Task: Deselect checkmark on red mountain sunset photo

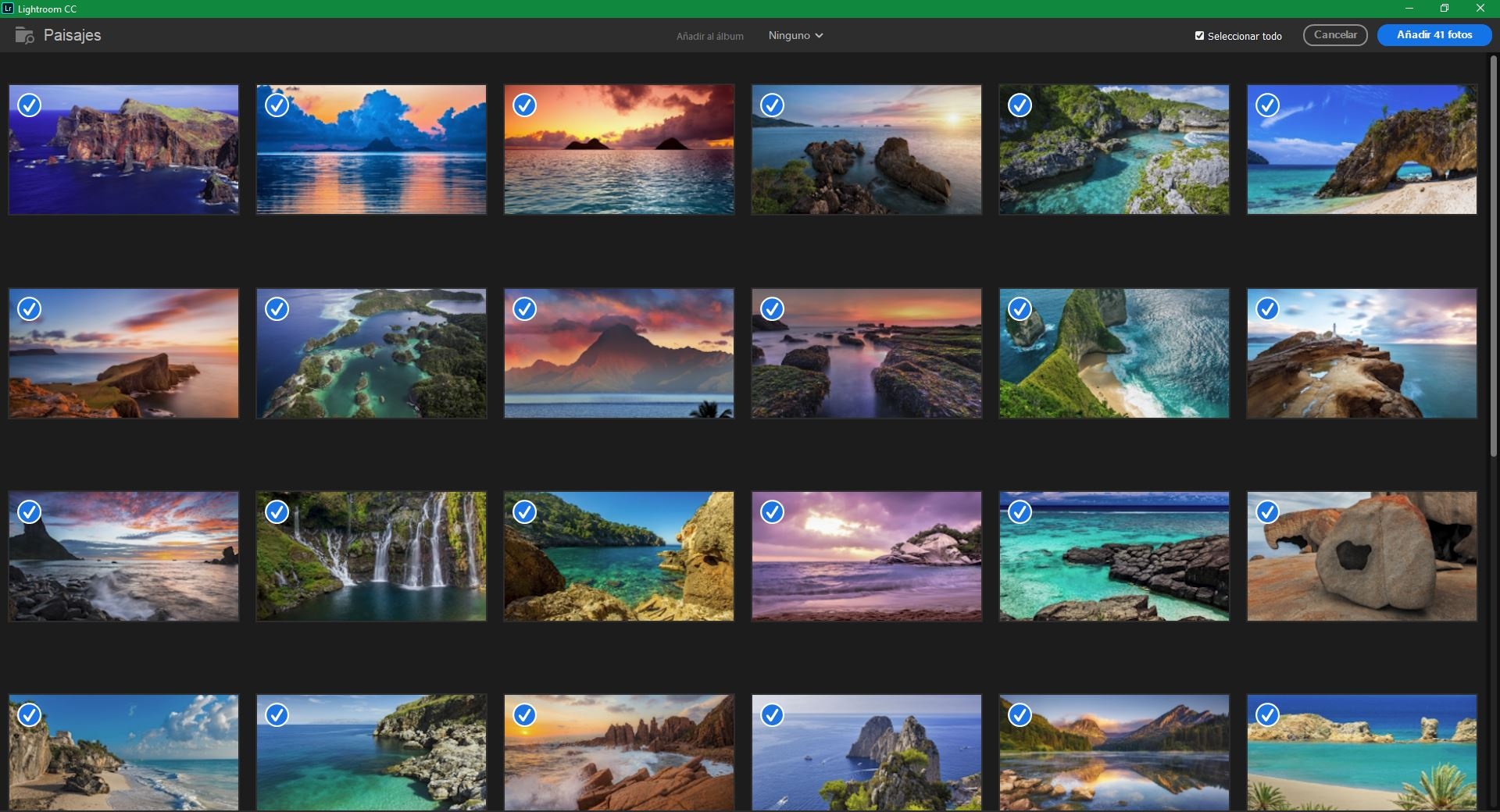Action: (525, 309)
